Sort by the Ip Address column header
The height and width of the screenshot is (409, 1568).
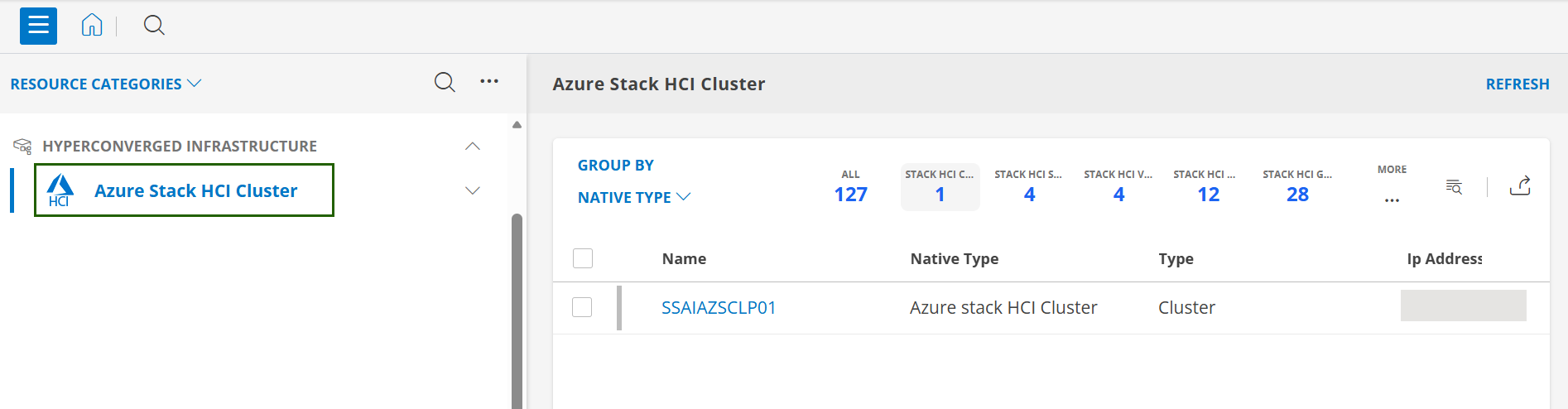[1445, 258]
